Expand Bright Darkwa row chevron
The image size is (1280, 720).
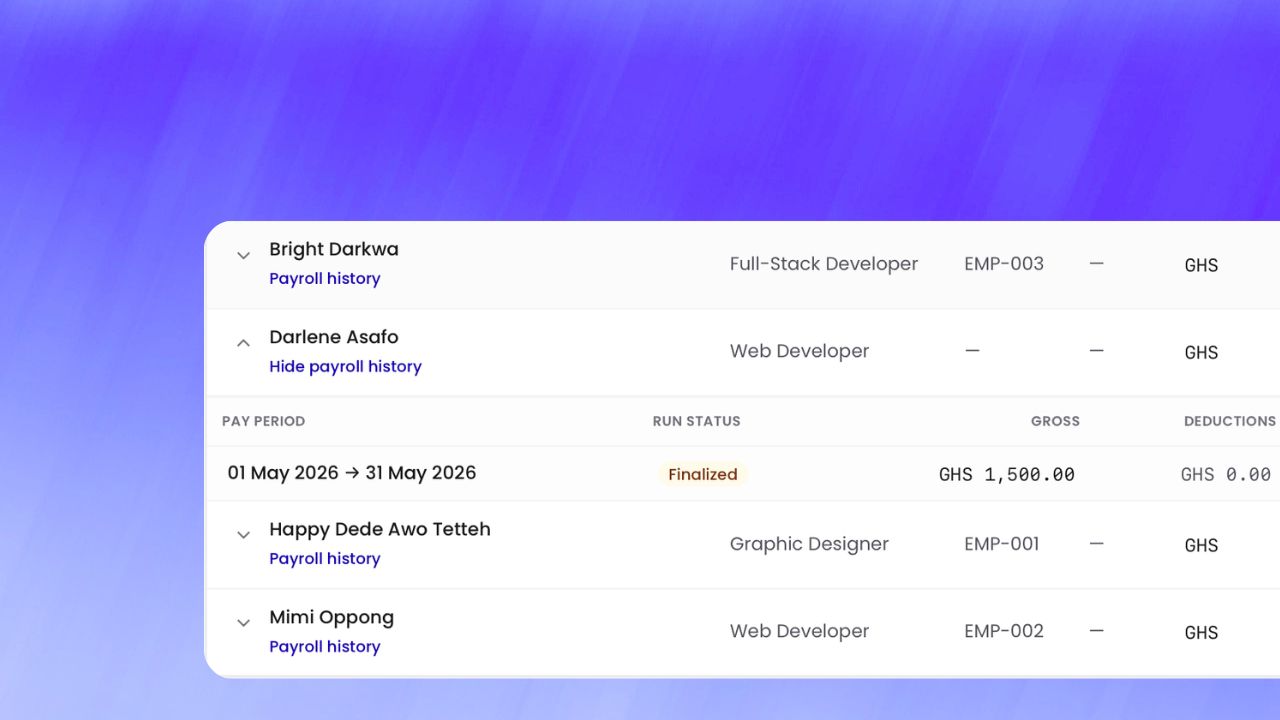pyautogui.click(x=243, y=255)
